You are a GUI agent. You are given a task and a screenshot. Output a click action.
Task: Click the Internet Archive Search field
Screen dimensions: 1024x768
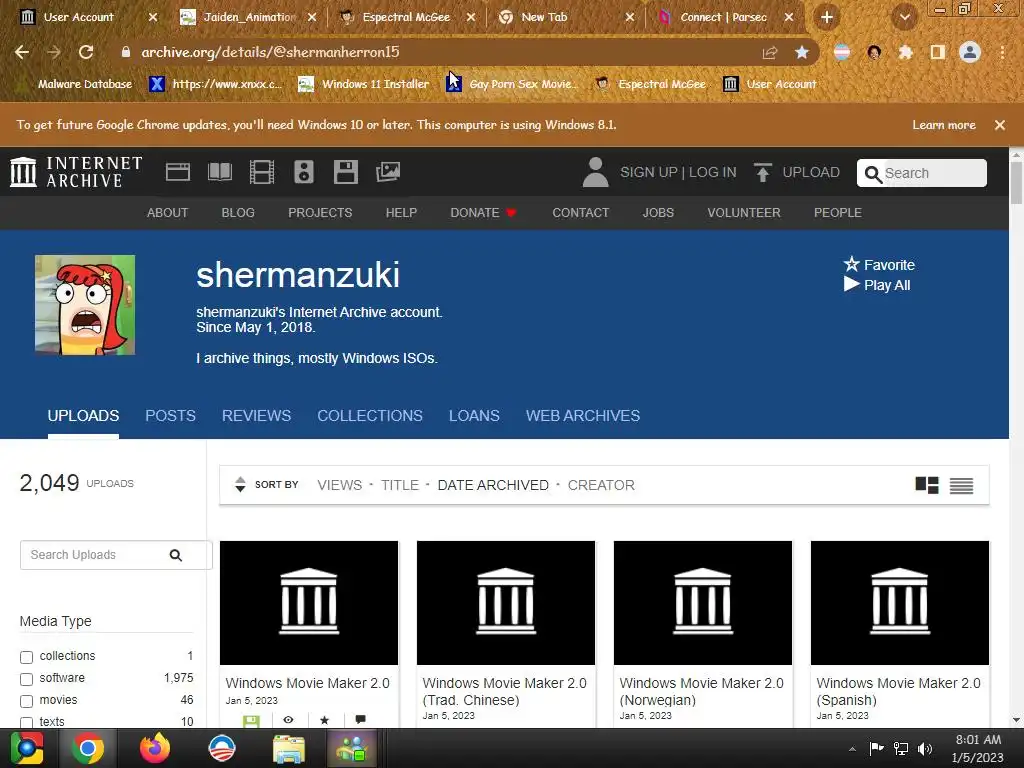[921, 173]
